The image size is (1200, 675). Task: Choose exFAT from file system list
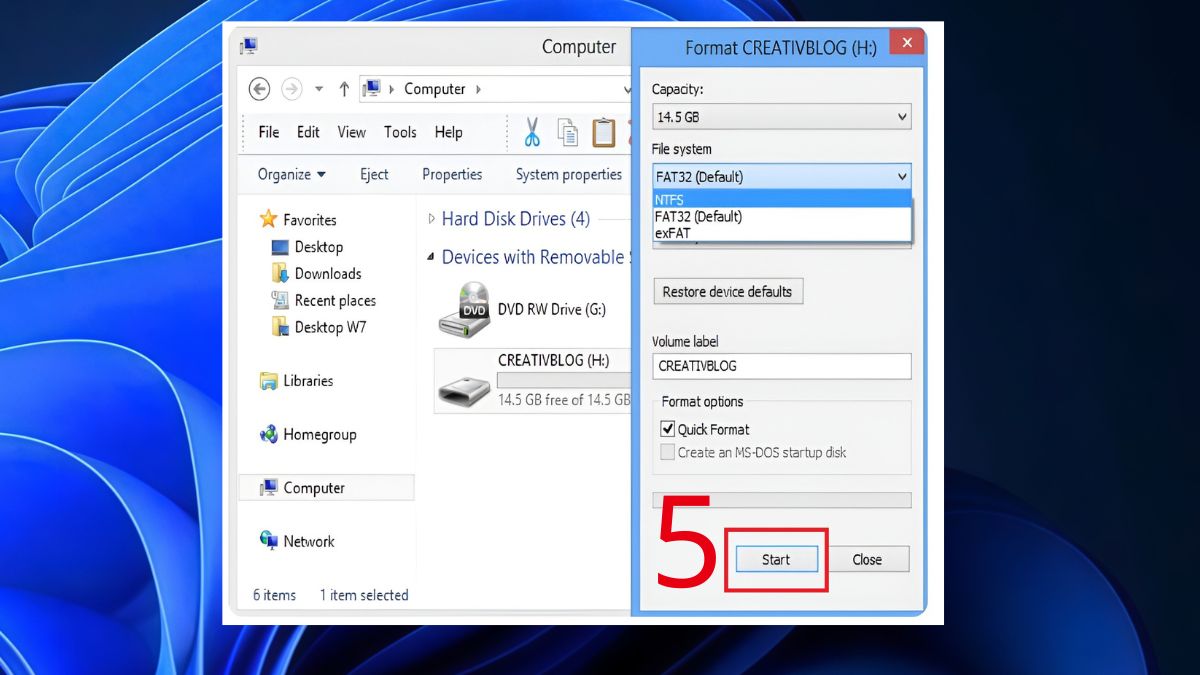click(x=782, y=232)
